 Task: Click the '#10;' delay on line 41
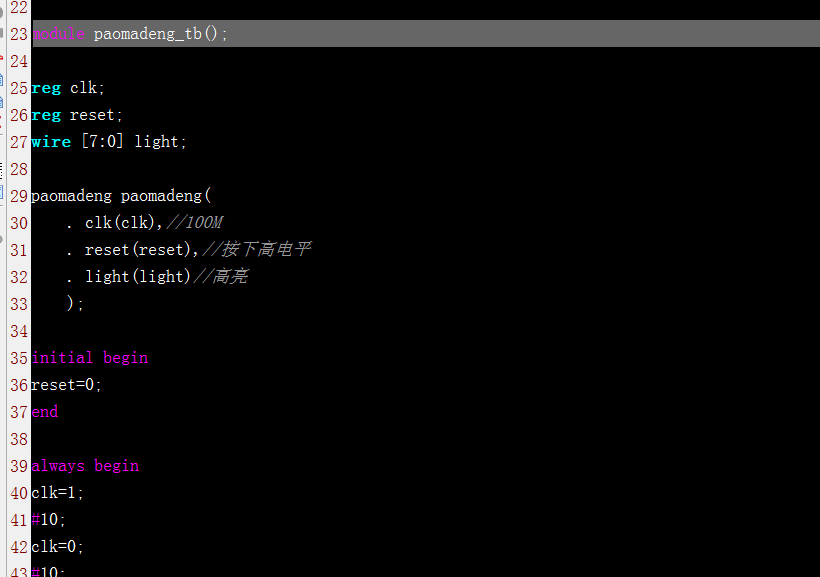point(48,520)
